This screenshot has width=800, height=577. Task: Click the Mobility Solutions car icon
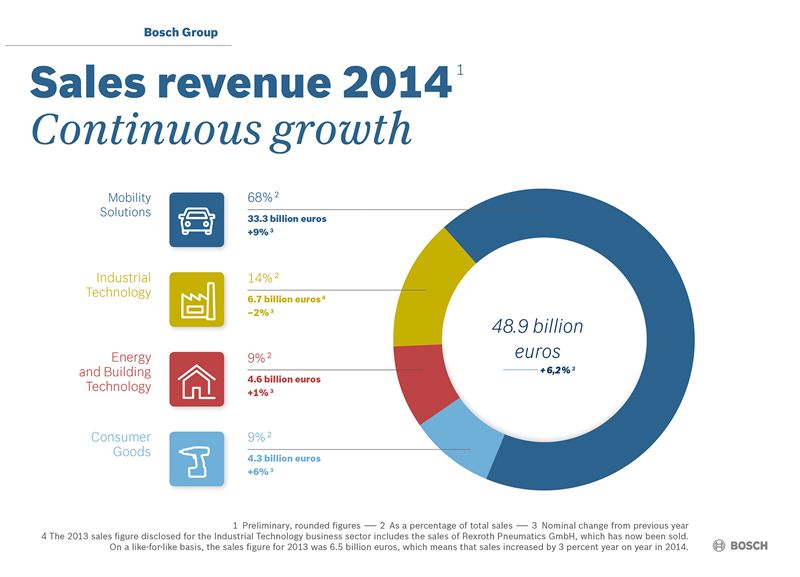click(x=197, y=219)
